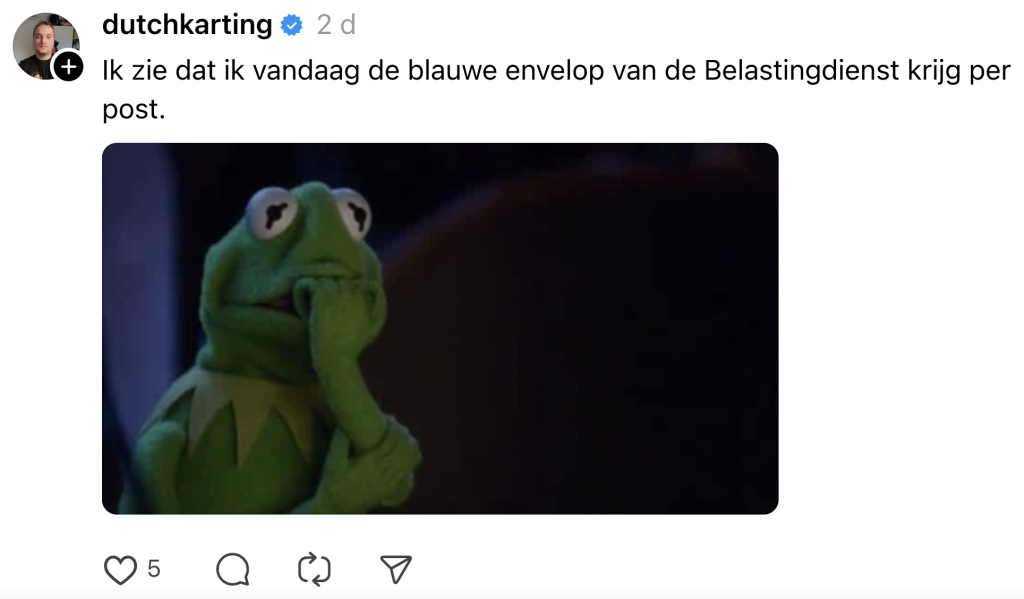The height and width of the screenshot is (599, 1024).
Task: Open dutchkarting's profile picture
Action: click(x=46, y=46)
